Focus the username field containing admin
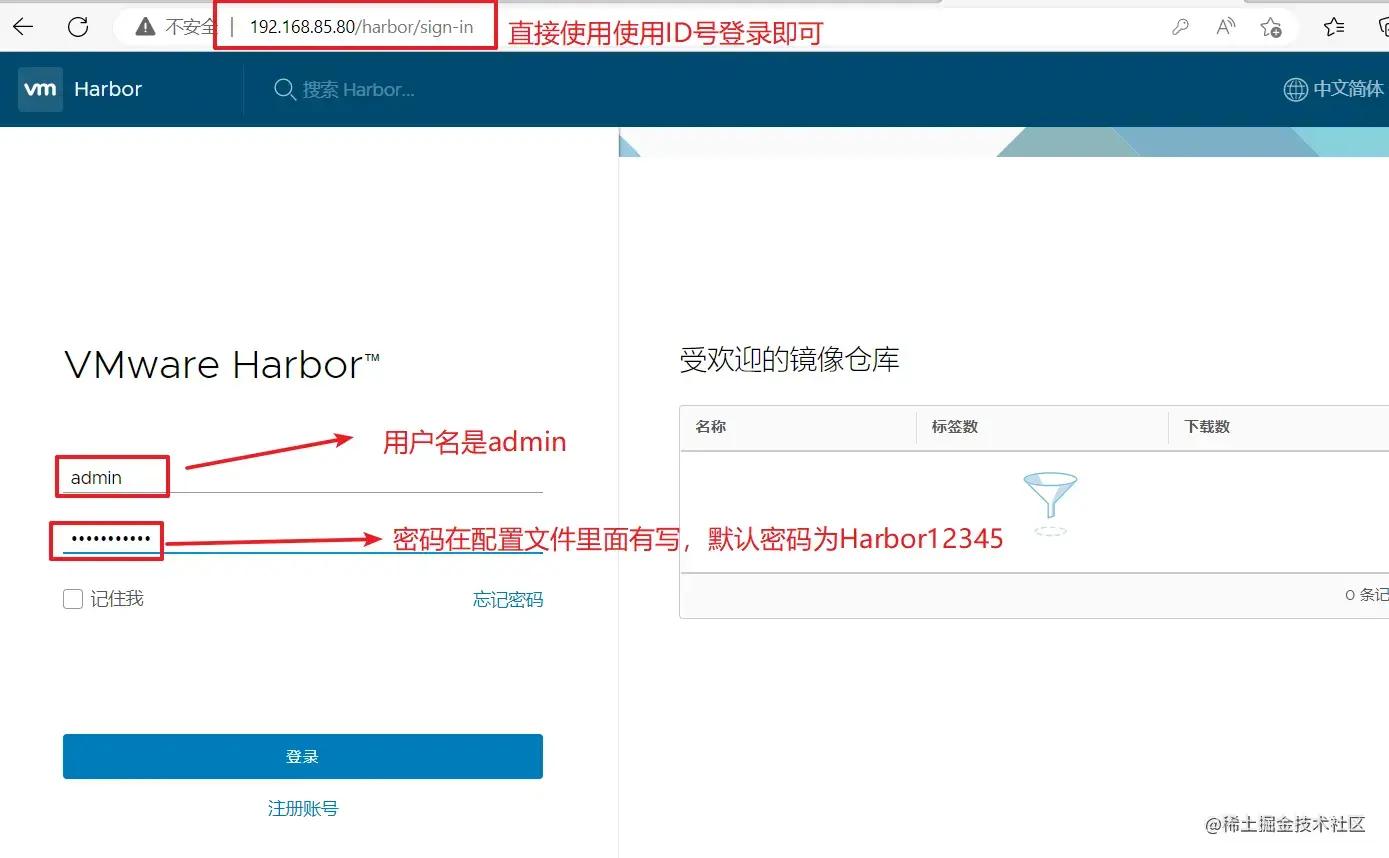 [303, 477]
